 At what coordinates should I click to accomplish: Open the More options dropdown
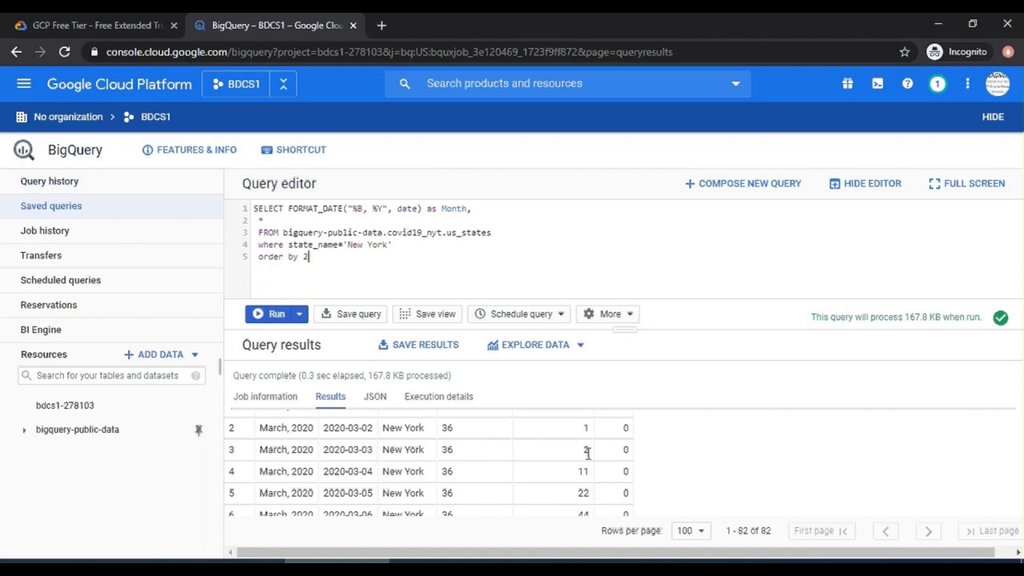click(x=607, y=314)
